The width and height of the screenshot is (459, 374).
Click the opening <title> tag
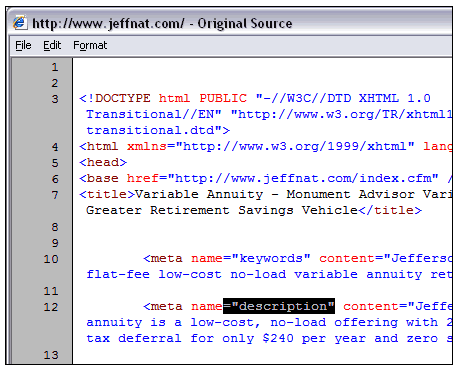coord(107,194)
